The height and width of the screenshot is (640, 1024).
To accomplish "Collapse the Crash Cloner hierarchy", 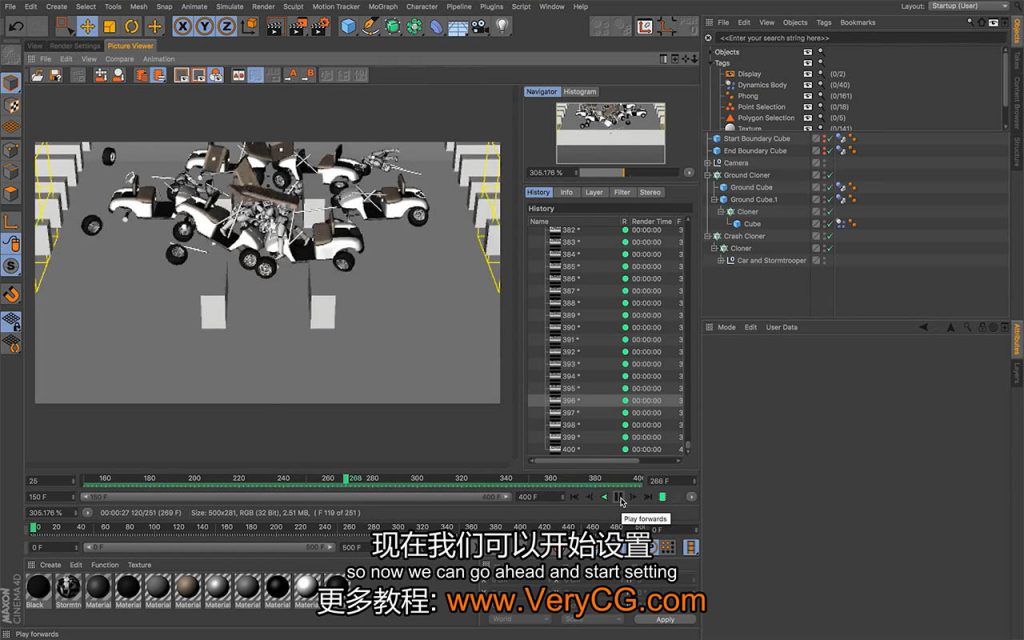I will [707, 236].
